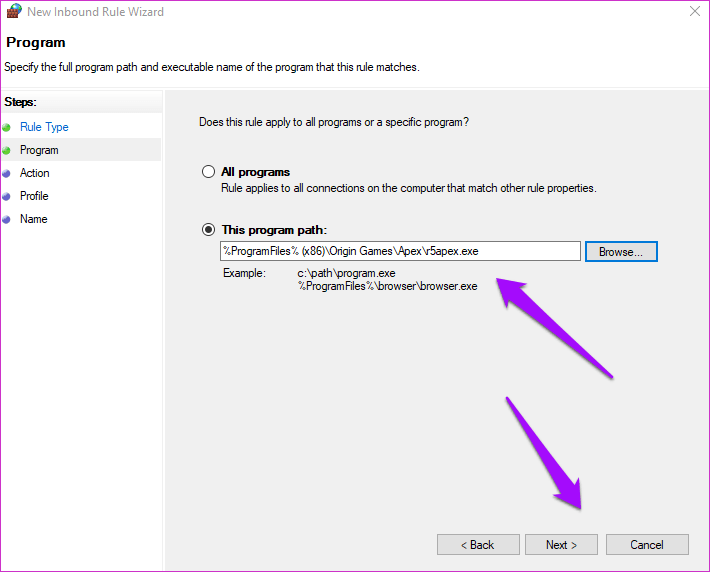Click the purple bullet beside Name step

point(6,220)
